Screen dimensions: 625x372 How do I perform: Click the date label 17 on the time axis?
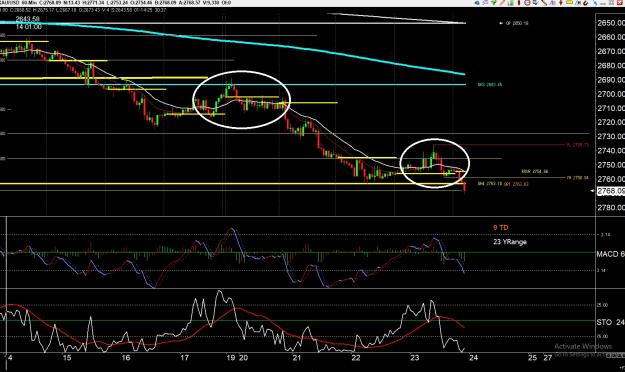coord(184,358)
